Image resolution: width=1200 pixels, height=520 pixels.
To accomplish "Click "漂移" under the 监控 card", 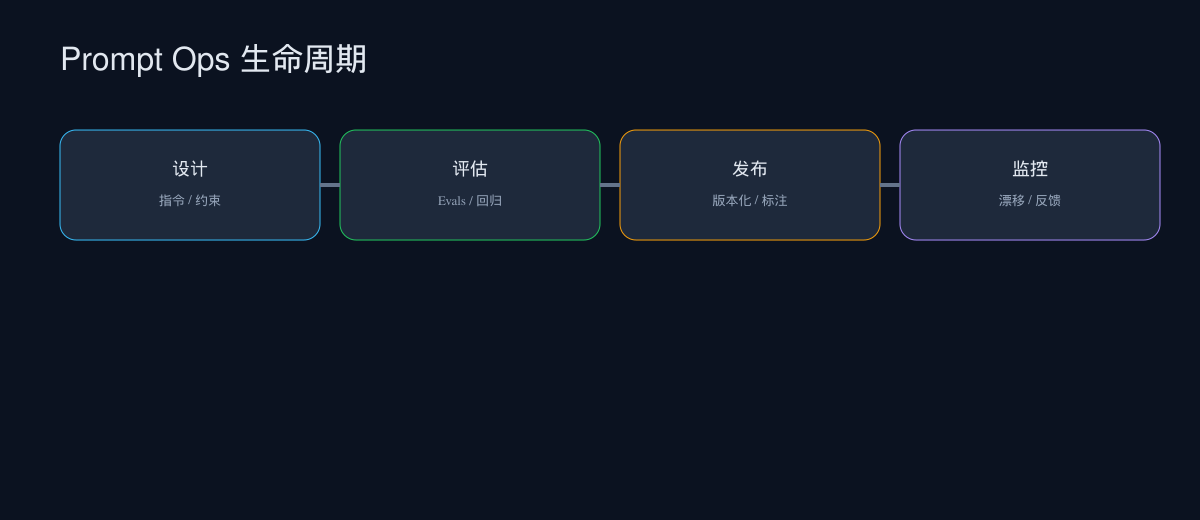I will (1012, 201).
